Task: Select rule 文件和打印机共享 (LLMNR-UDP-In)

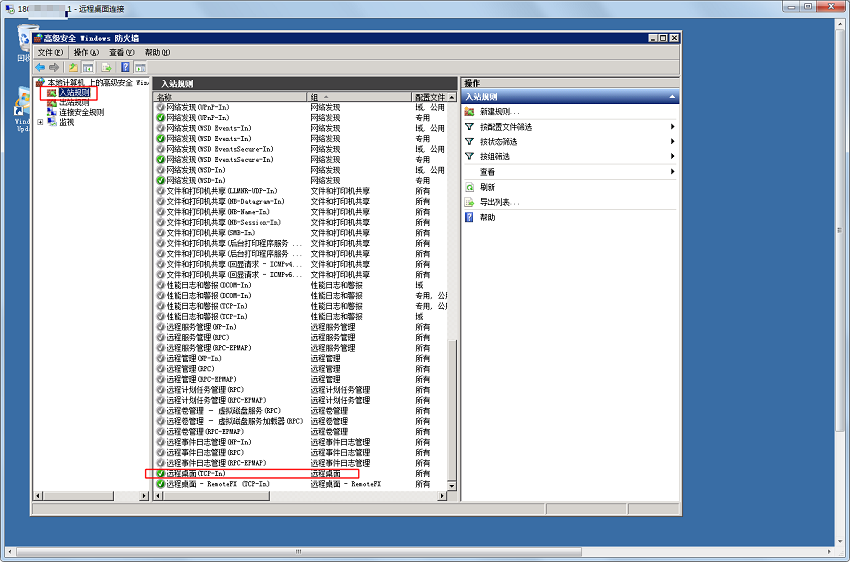Action: (x=222, y=191)
